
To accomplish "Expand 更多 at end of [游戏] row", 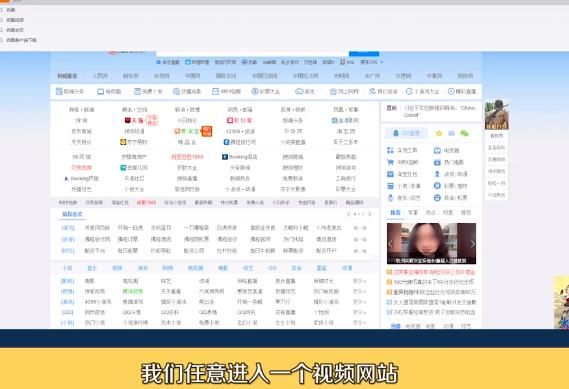I will pyautogui.click(x=359, y=302).
